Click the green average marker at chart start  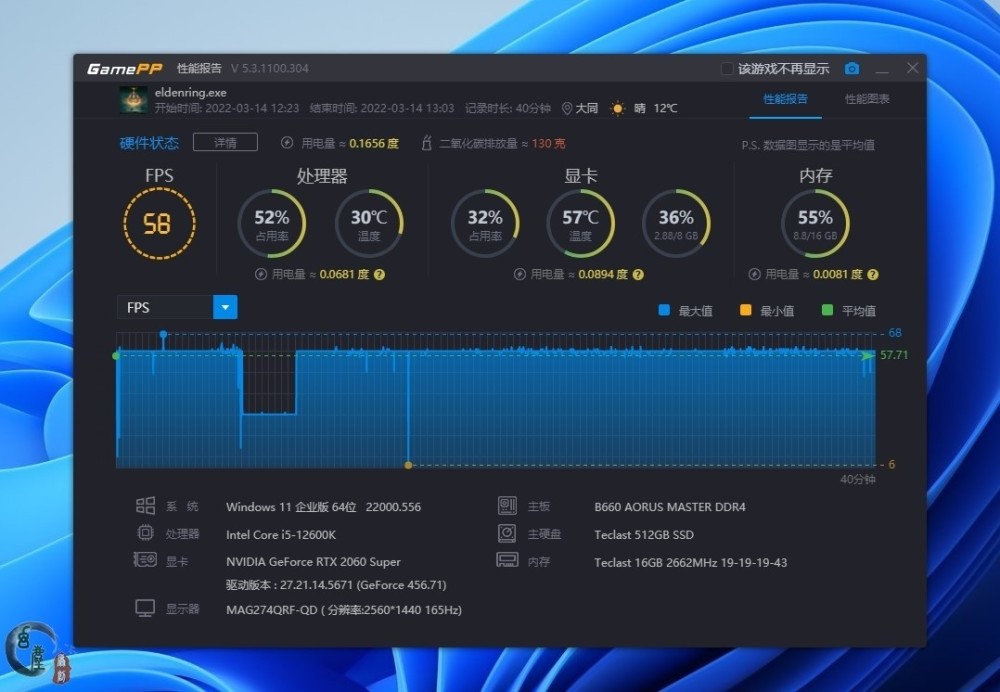coord(116,356)
